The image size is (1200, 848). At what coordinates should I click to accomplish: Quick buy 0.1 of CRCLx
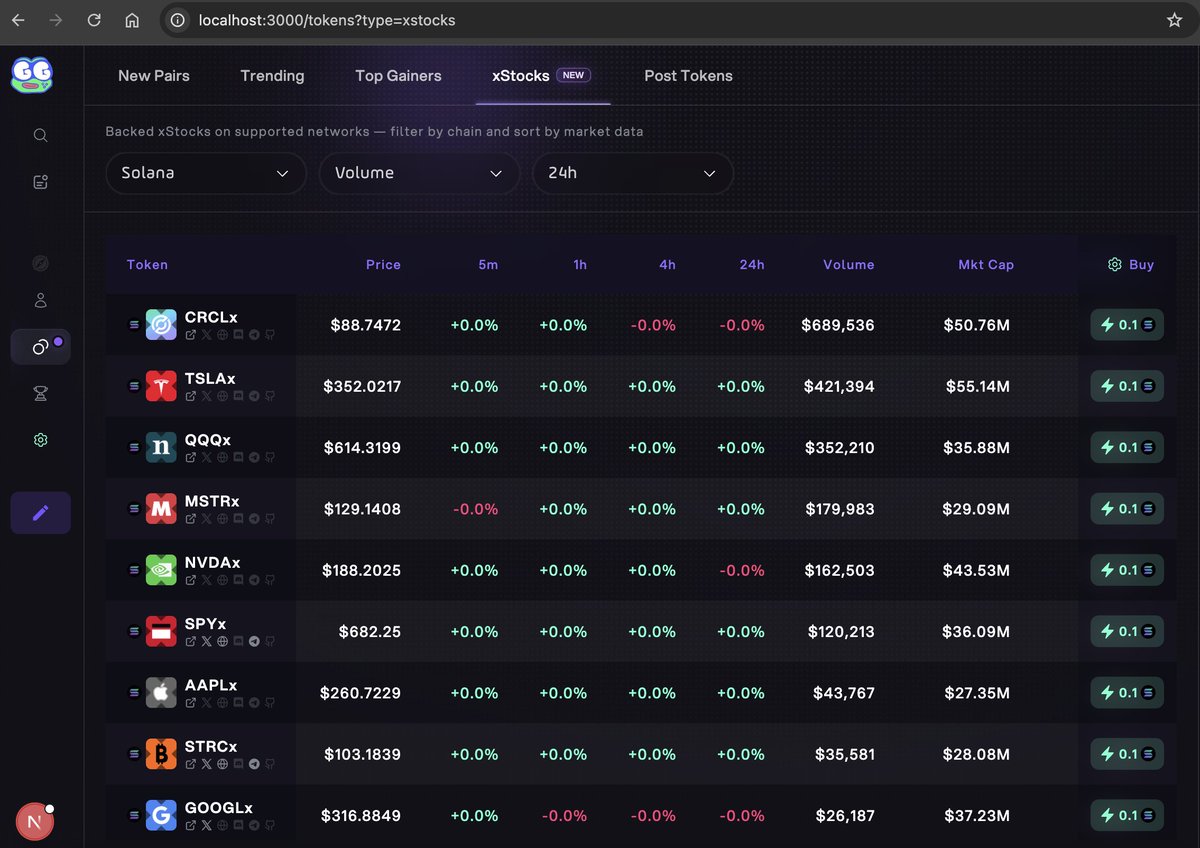[1127, 325]
